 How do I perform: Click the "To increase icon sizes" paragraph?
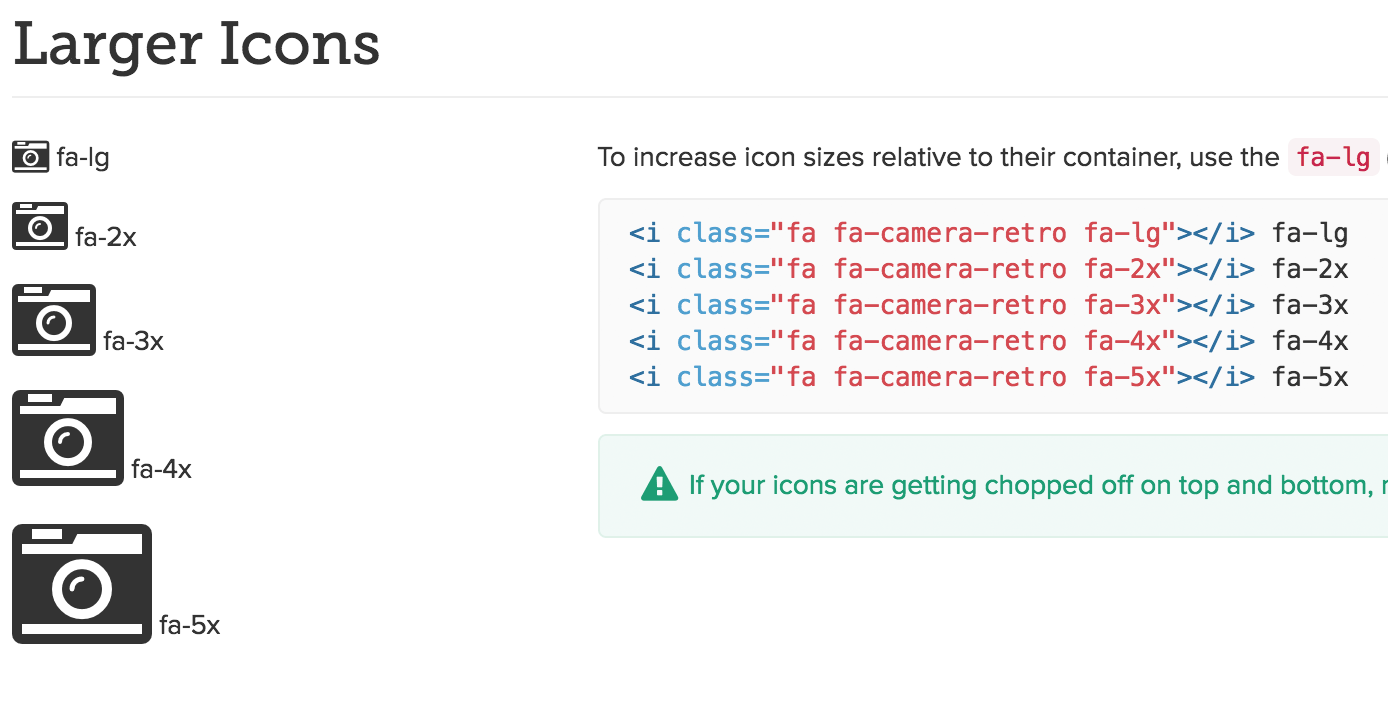click(x=938, y=158)
